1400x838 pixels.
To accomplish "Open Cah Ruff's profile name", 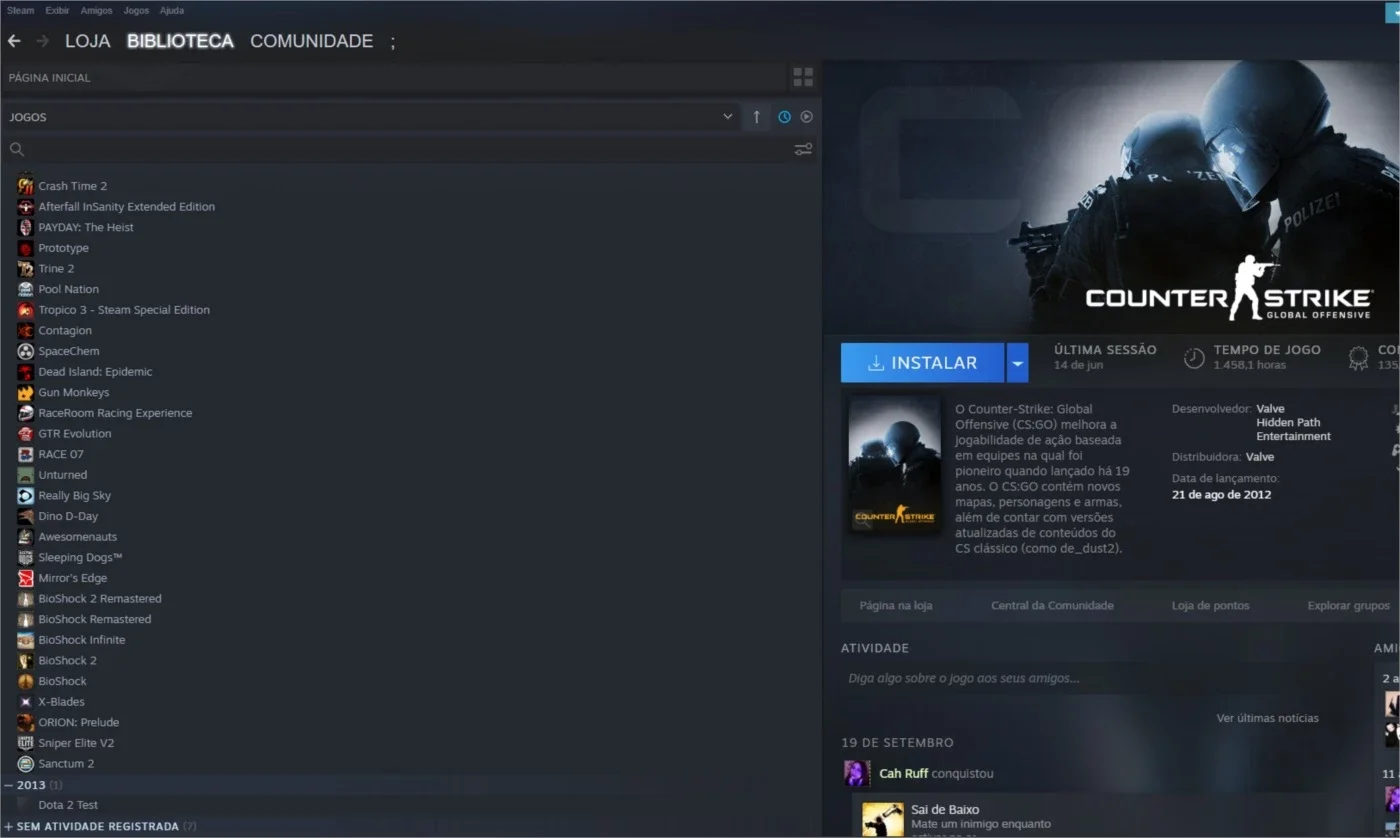I will click(x=903, y=774).
